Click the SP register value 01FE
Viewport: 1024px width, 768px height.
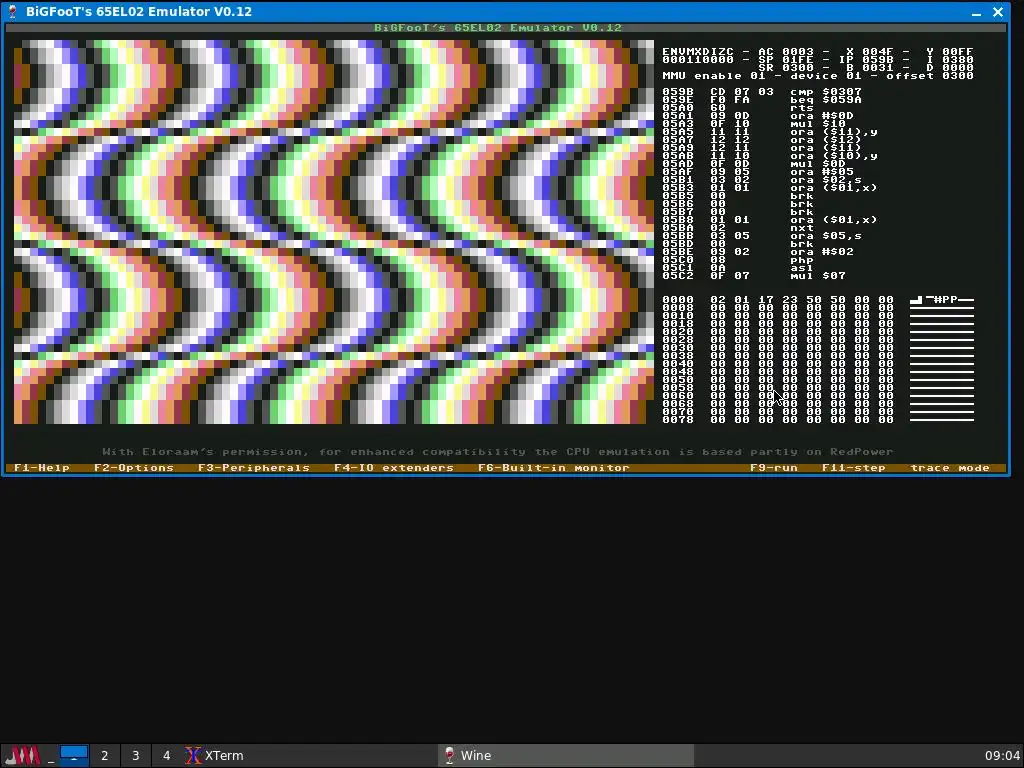click(798, 59)
